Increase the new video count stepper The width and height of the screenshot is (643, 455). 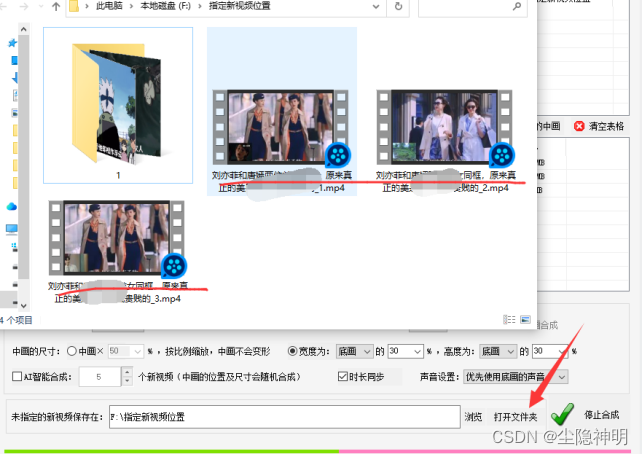point(127,372)
